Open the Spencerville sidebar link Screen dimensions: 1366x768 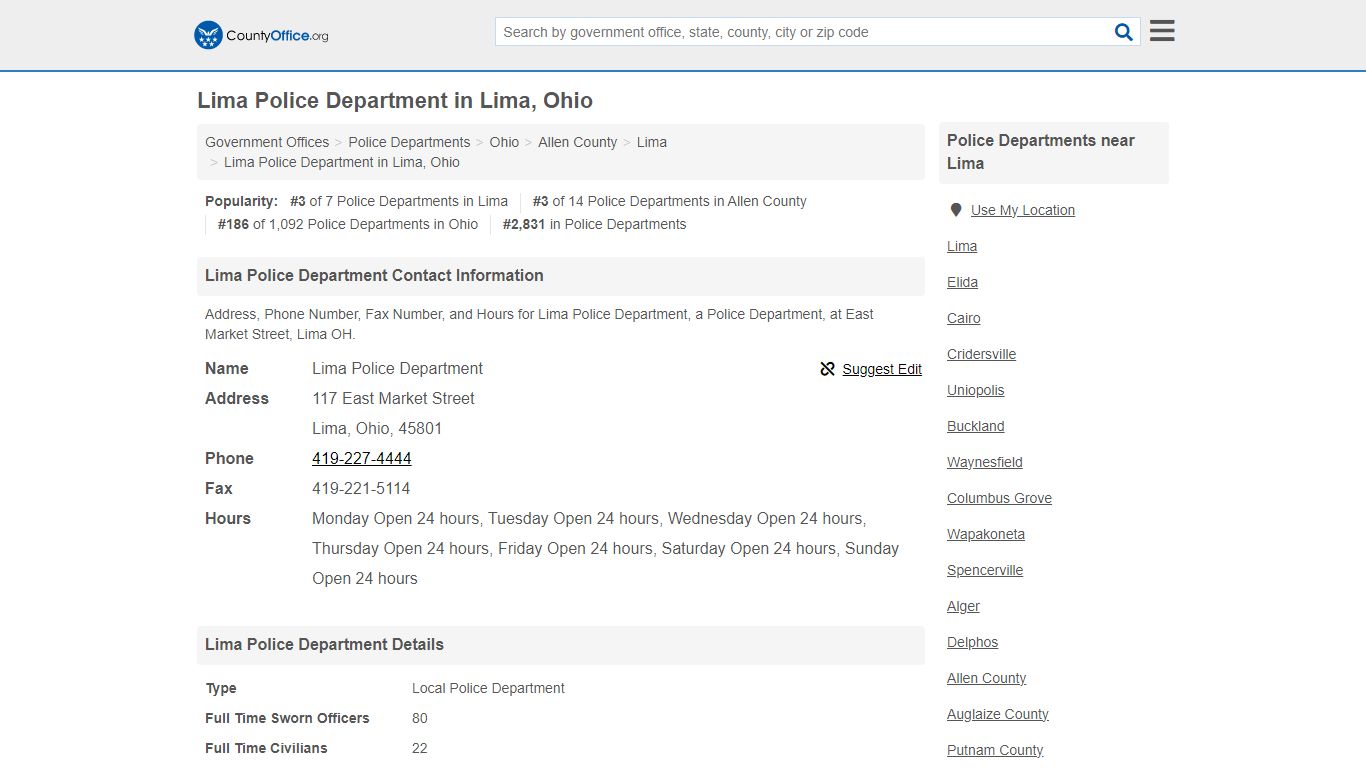tap(985, 570)
